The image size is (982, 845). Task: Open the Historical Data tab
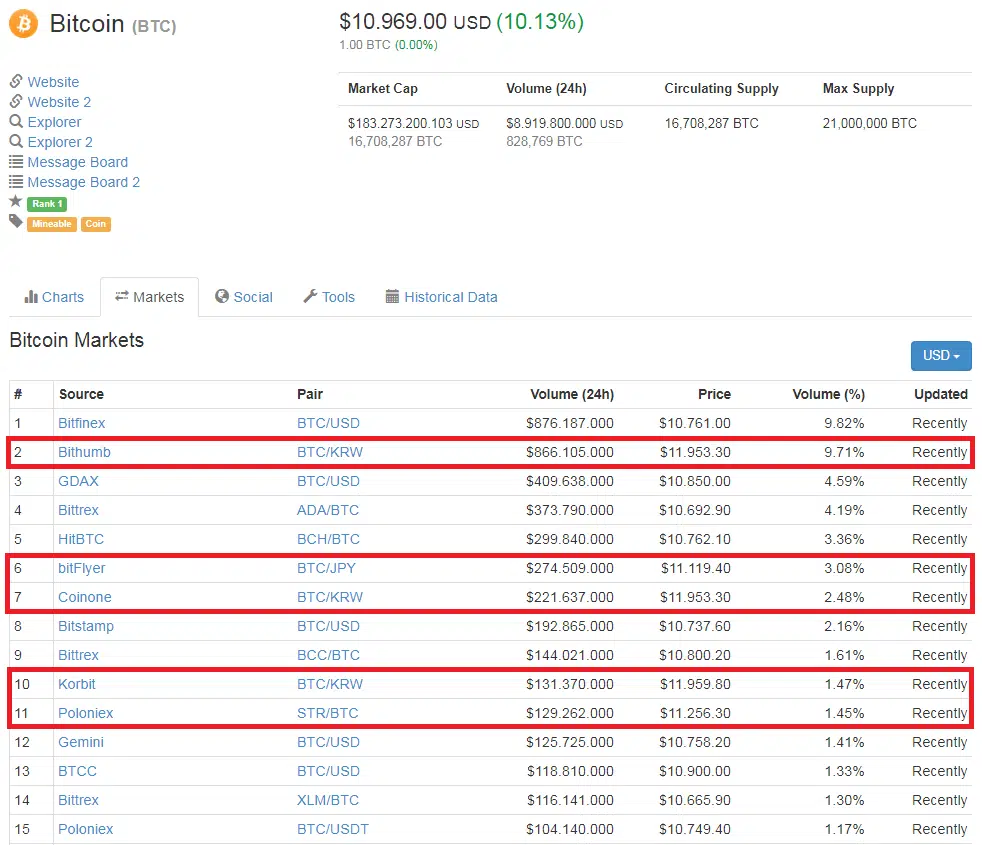point(442,297)
